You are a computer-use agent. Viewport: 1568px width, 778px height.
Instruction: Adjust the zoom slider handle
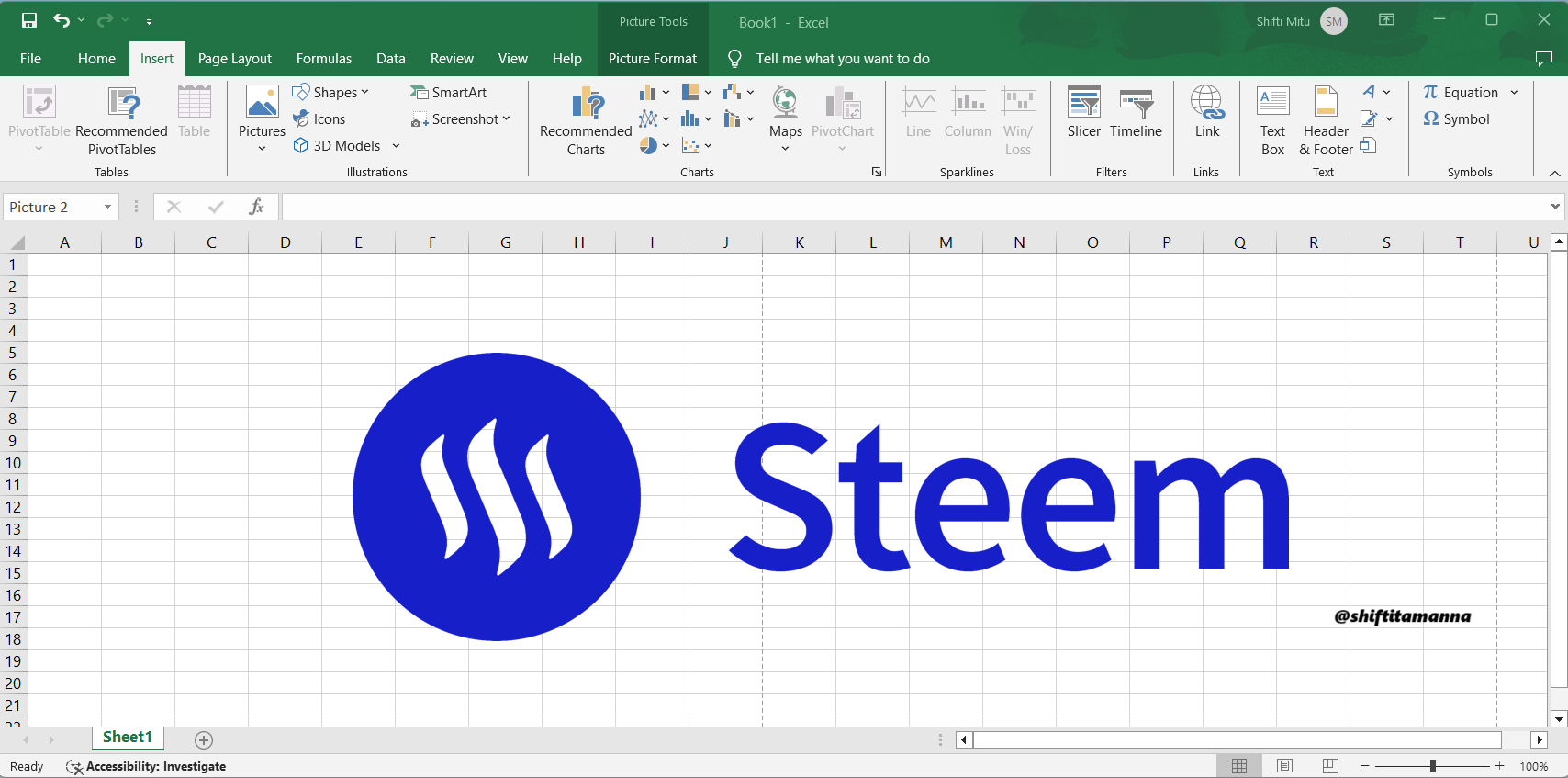coord(1432,766)
